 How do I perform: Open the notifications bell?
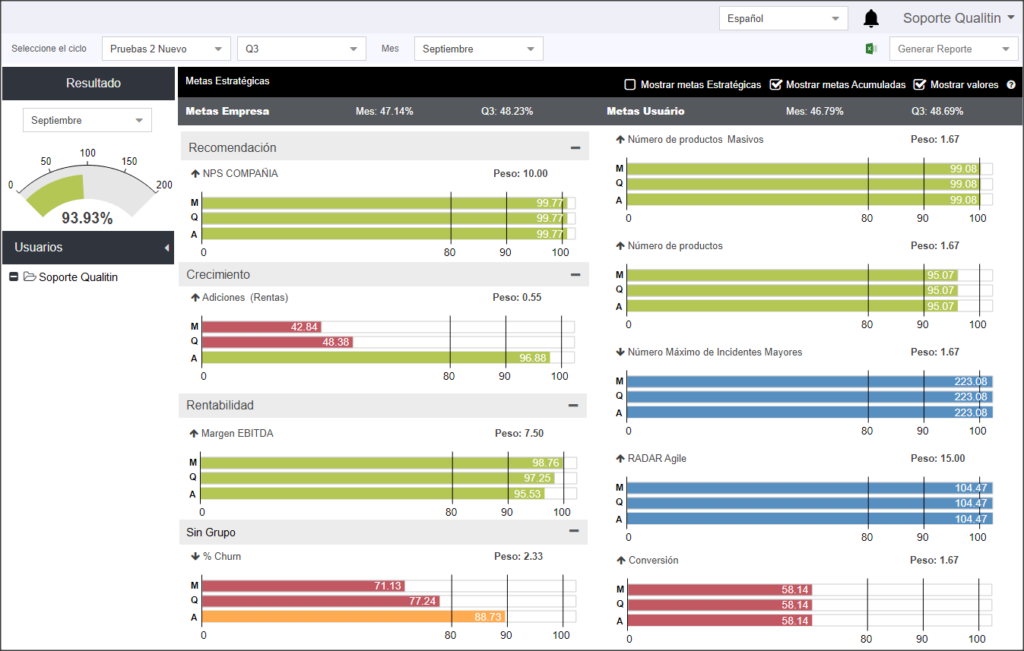click(x=871, y=18)
